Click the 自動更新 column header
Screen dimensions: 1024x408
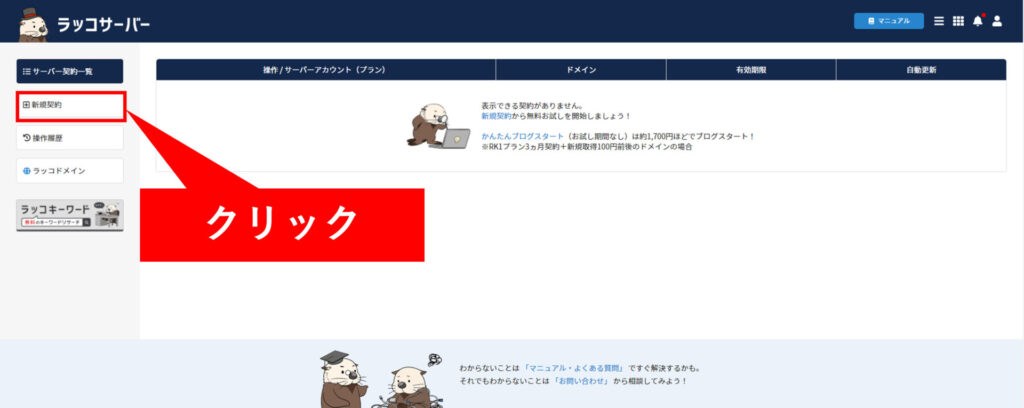(921, 70)
